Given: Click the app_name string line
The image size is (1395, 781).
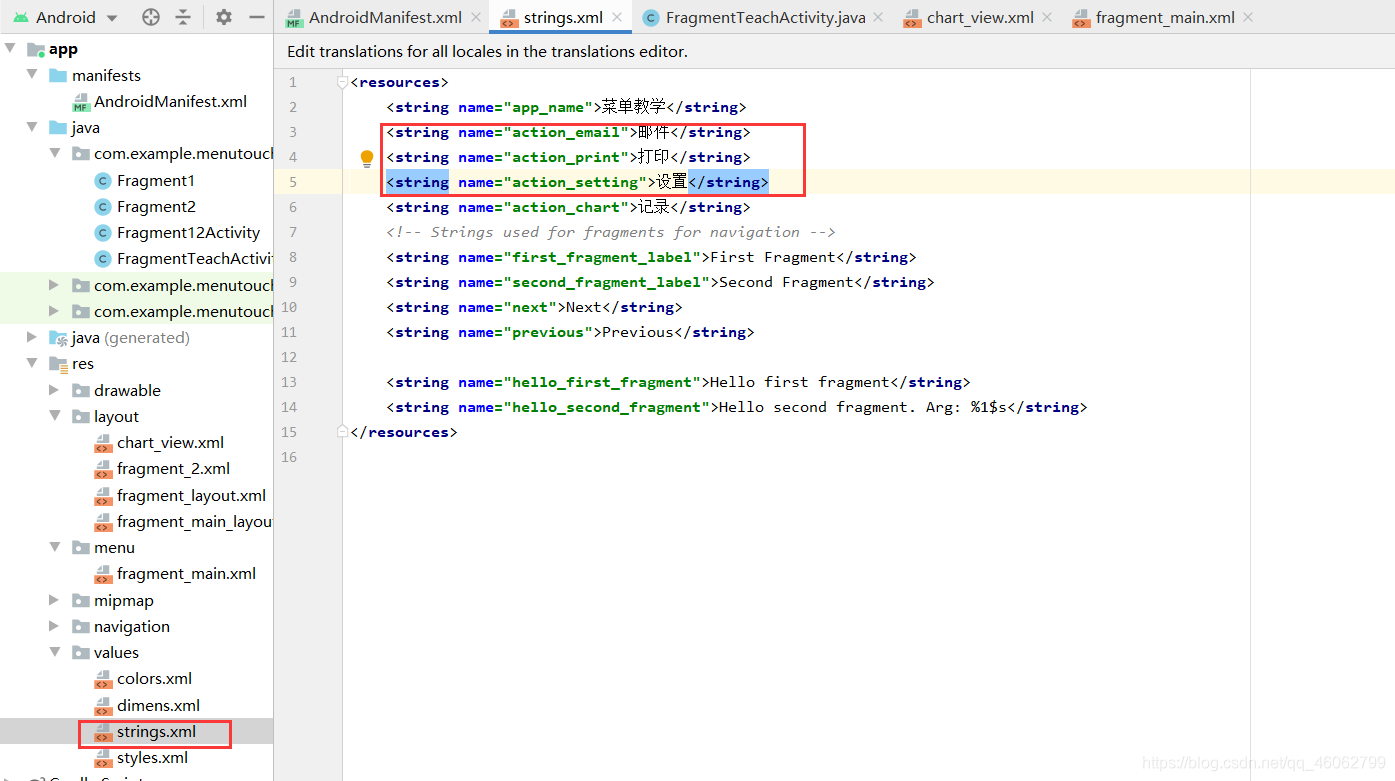Looking at the screenshot, I should click(x=566, y=107).
